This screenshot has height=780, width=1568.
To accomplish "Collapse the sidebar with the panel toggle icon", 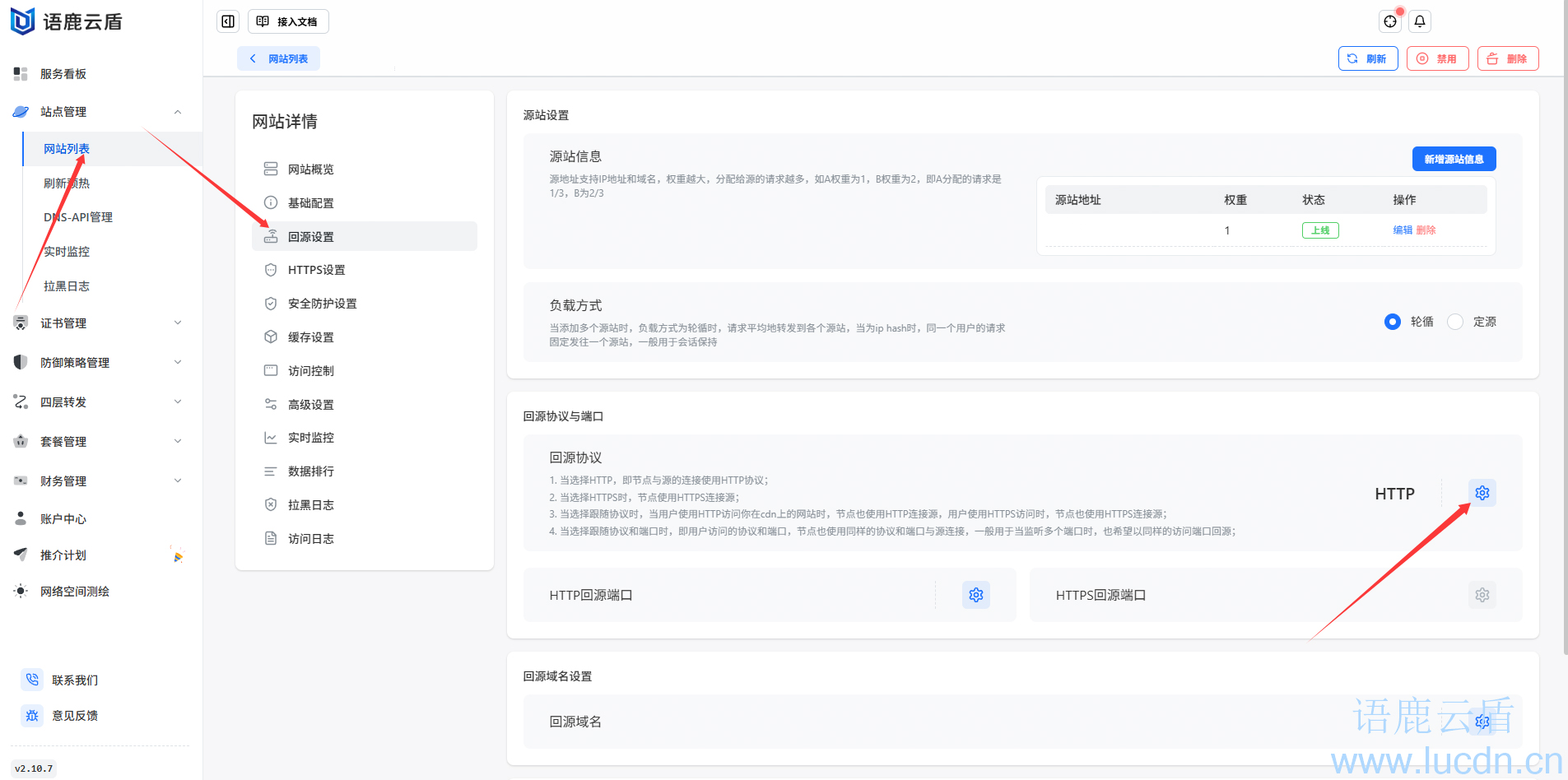I will click(x=228, y=21).
